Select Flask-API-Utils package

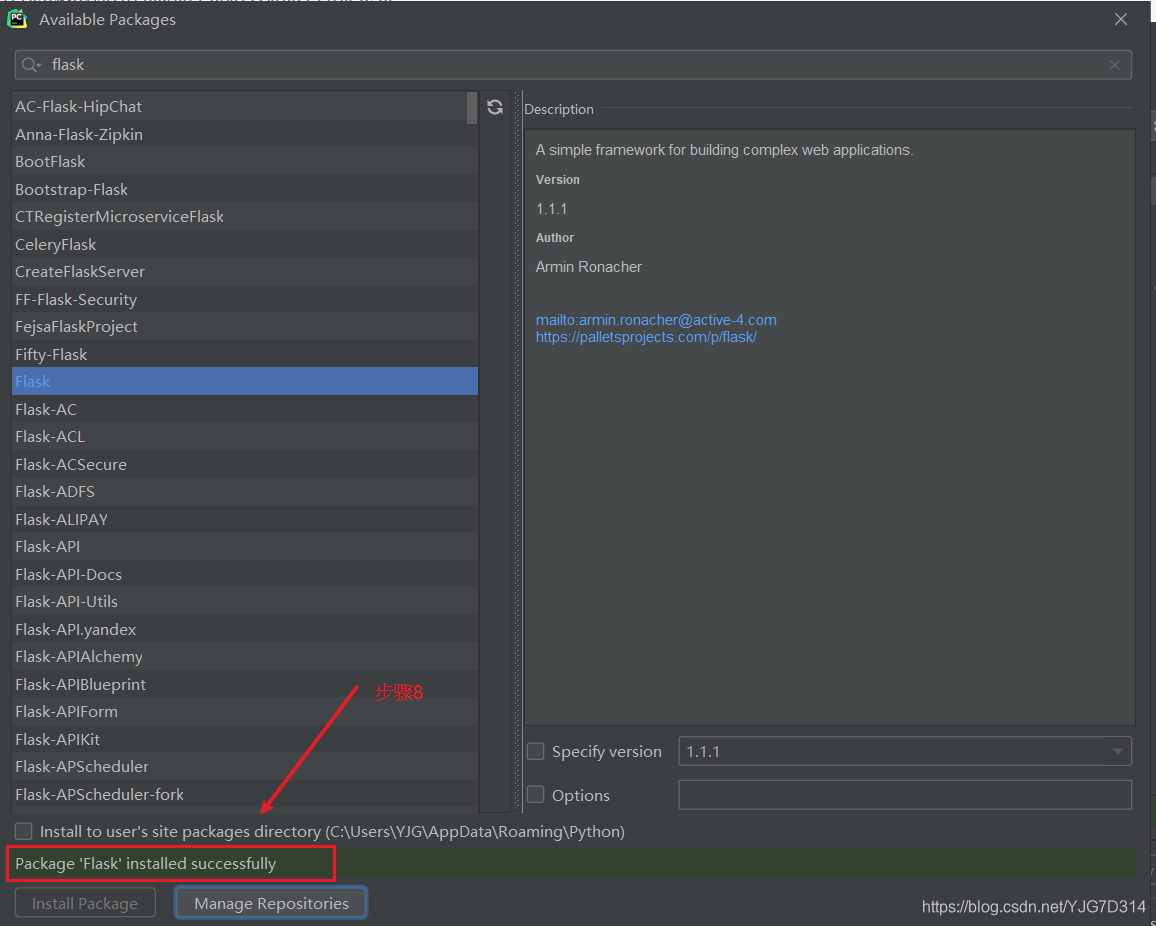245,602
